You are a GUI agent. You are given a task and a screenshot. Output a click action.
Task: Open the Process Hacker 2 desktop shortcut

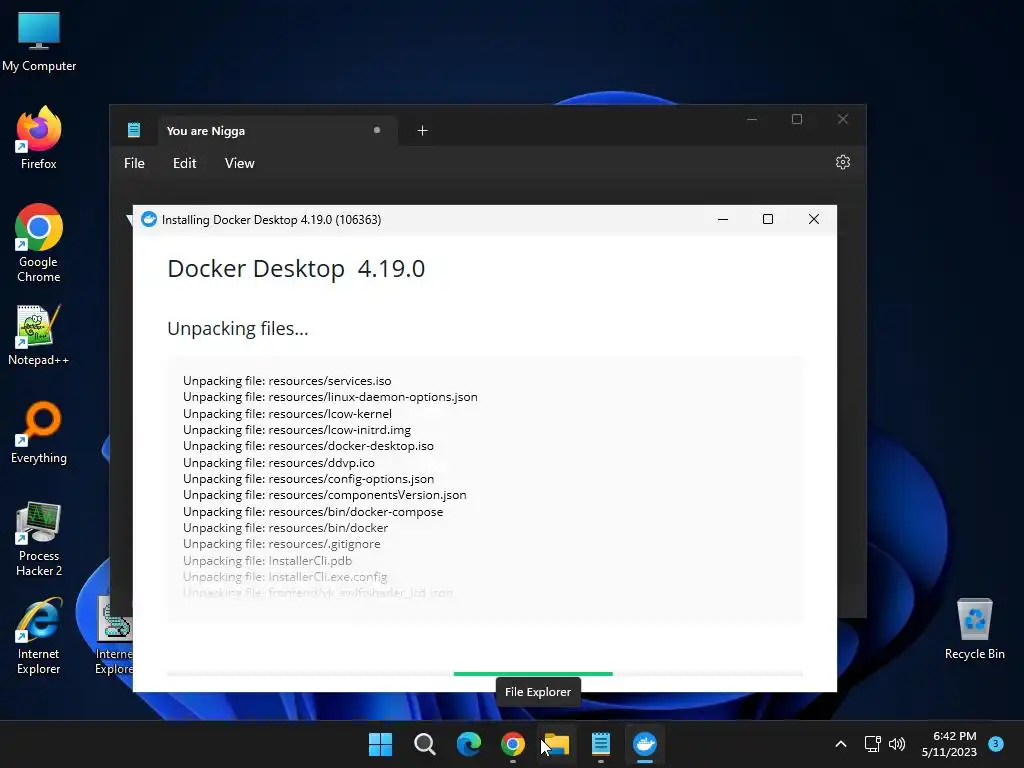[39, 539]
